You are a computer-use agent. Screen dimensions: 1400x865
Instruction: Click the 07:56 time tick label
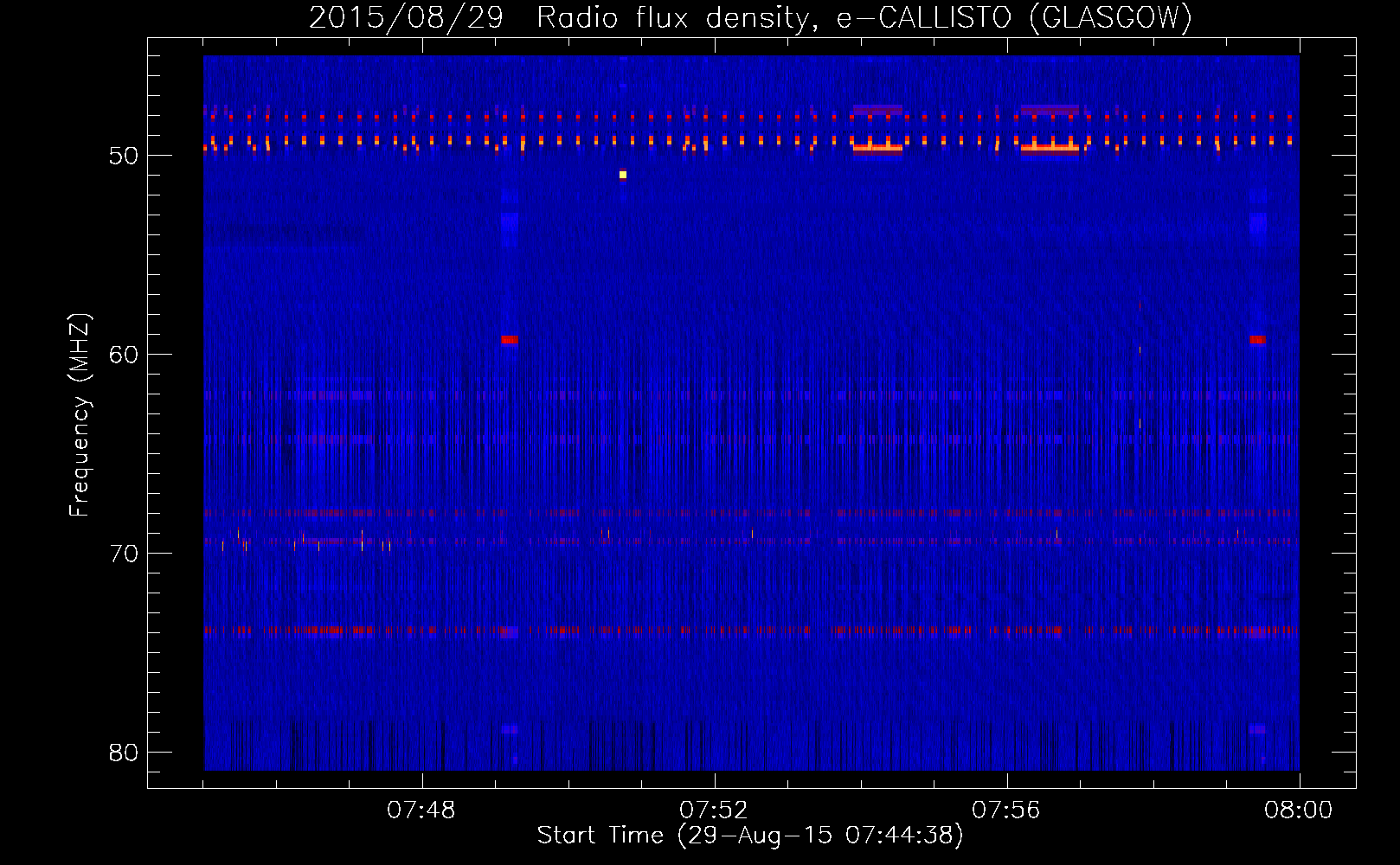[1006, 811]
